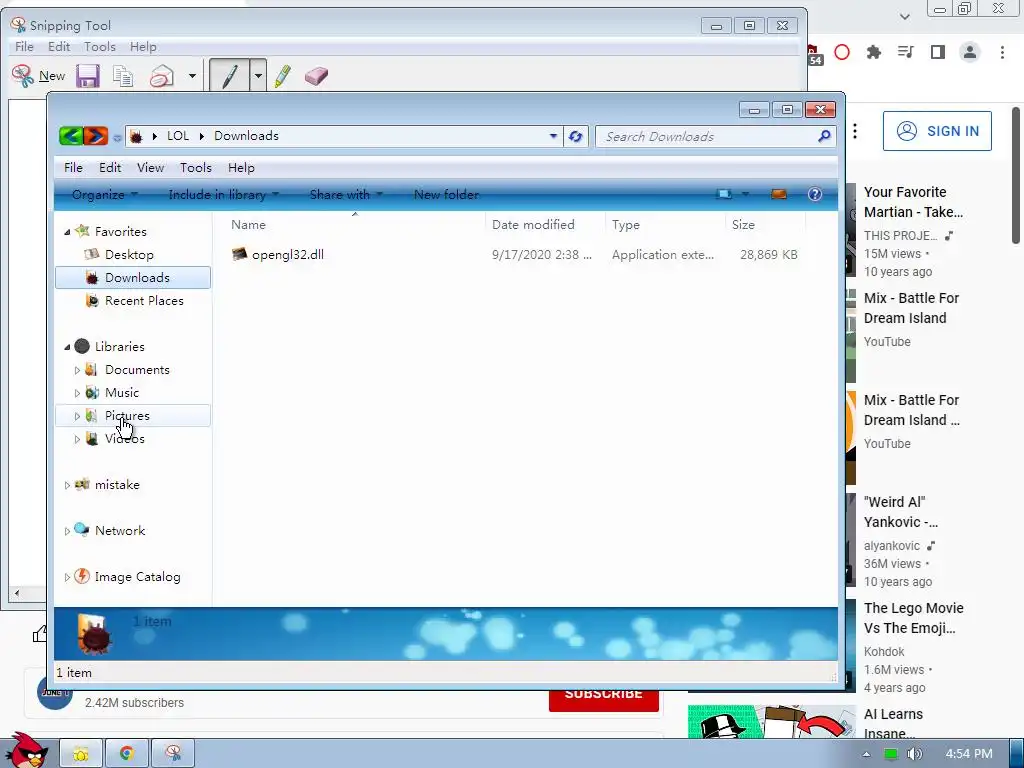Open Chrome extensions puzzle icon

pyautogui.click(x=873, y=52)
